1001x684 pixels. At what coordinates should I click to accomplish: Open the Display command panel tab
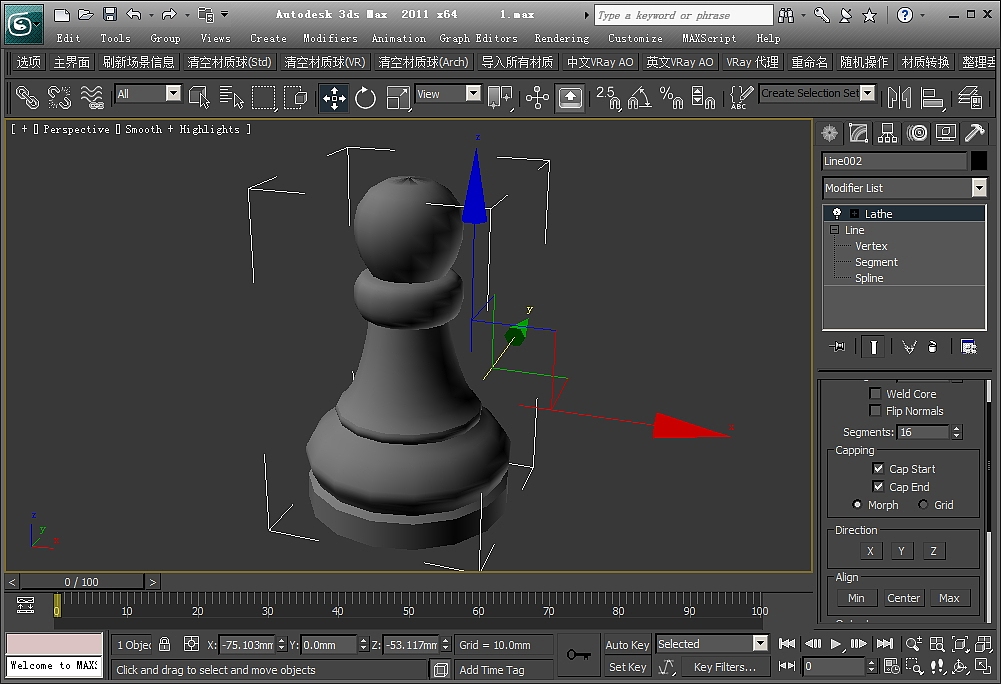(945, 133)
